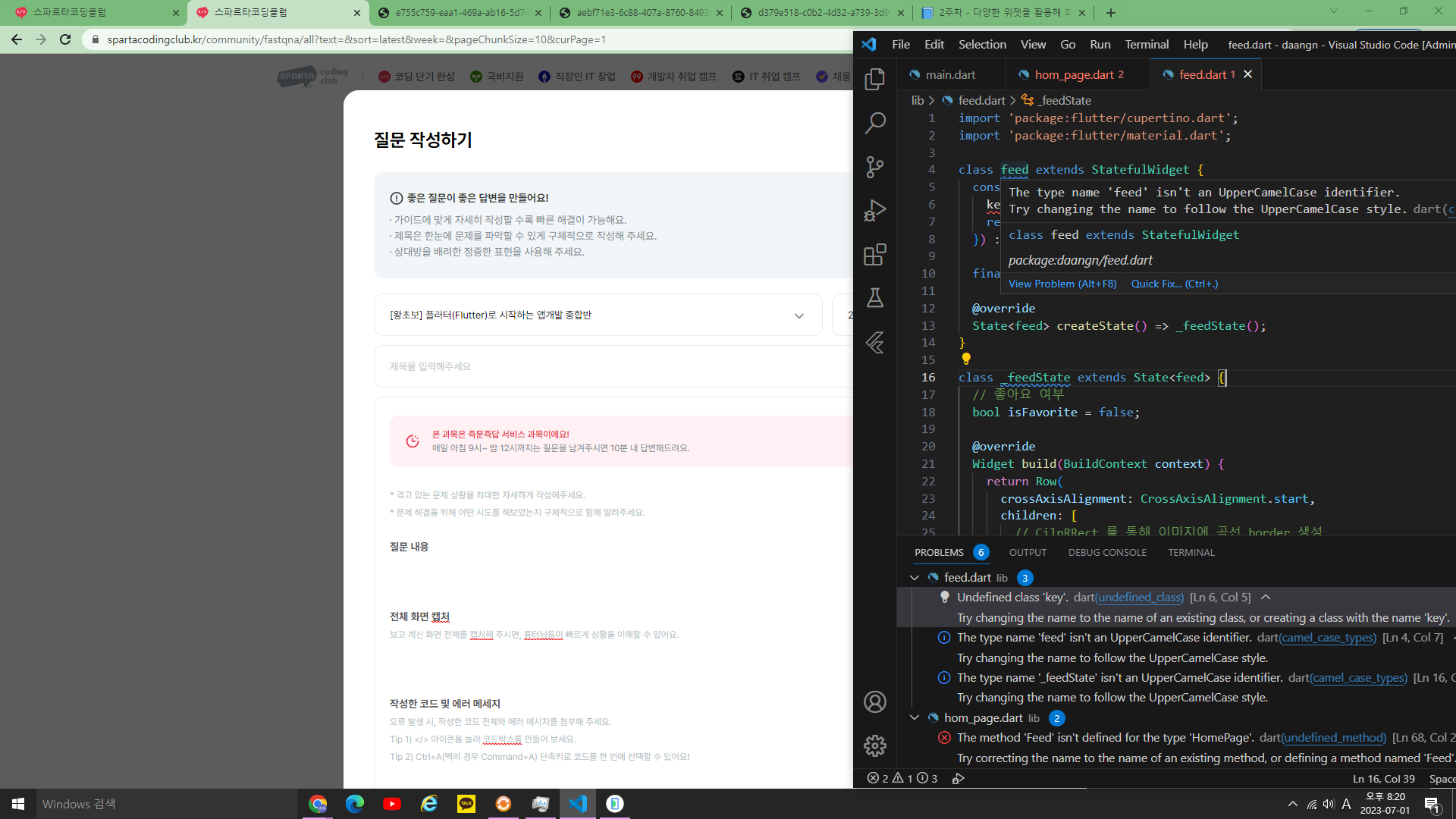
Task: Collapse feed.dart problems group
Action: (915, 578)
